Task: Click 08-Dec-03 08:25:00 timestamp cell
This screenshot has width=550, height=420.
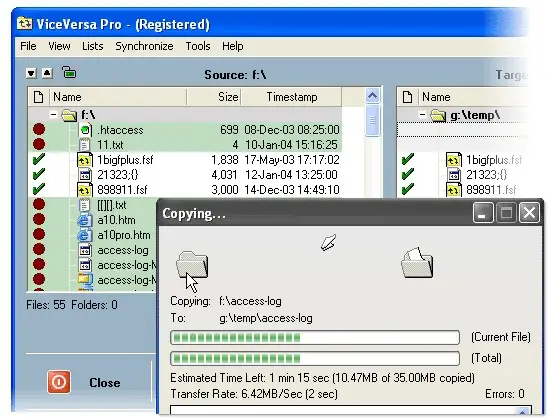Action: click(292, 130)
